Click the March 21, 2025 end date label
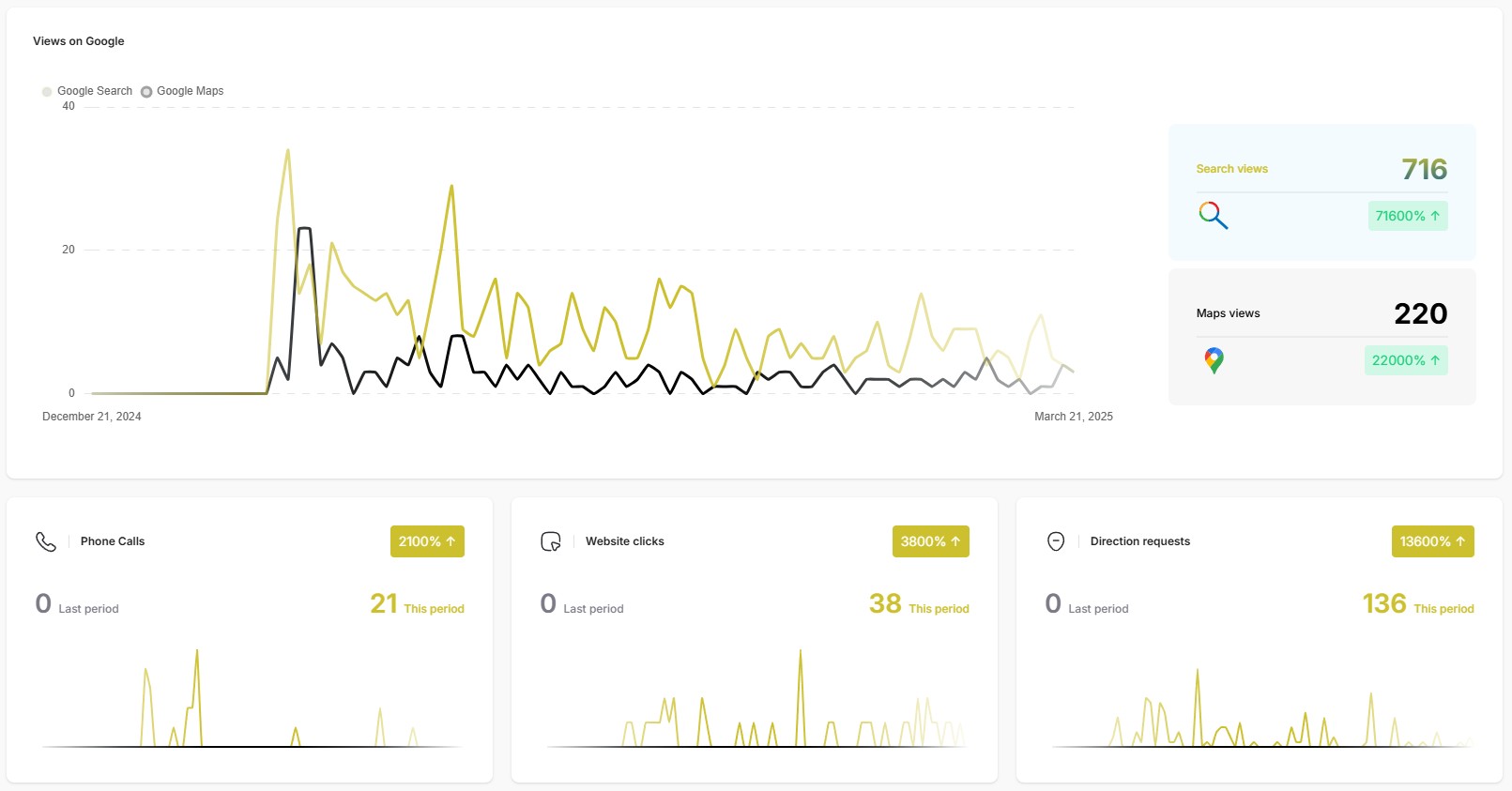Image resolution: width=1512 pixels, height=791 pixels. pyautogui.click(x=1073, y=417)
